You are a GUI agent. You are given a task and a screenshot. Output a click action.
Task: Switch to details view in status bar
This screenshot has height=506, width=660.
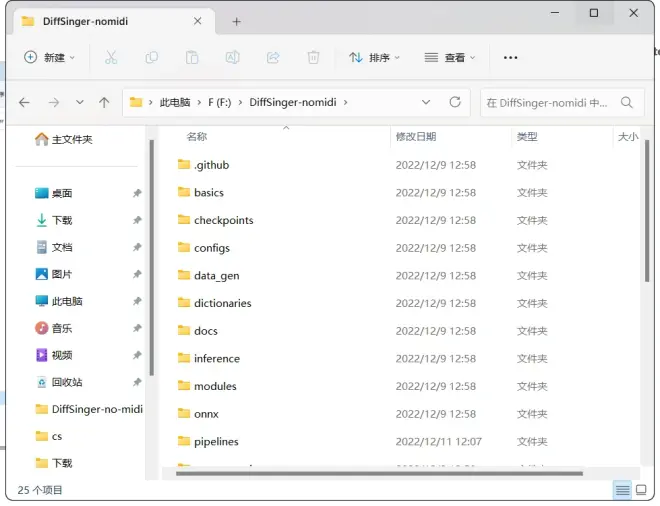[622, 490]
